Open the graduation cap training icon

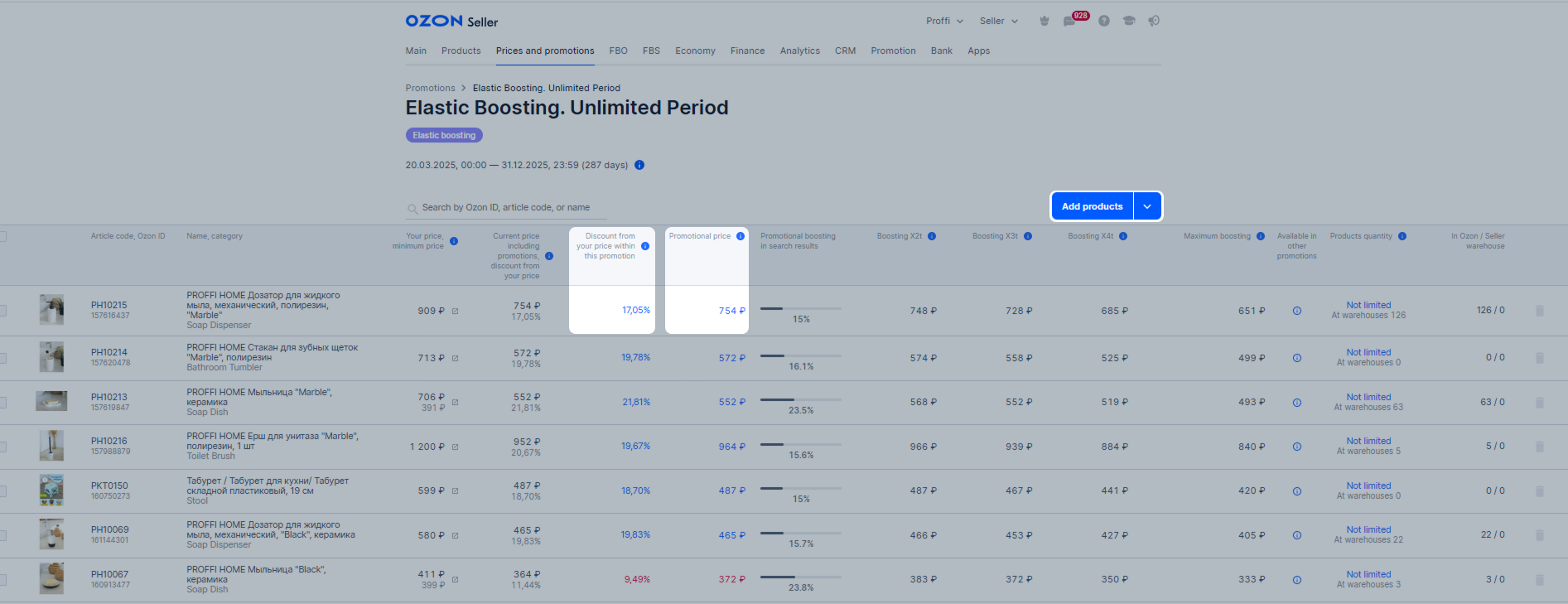(x=1128, y=21)
